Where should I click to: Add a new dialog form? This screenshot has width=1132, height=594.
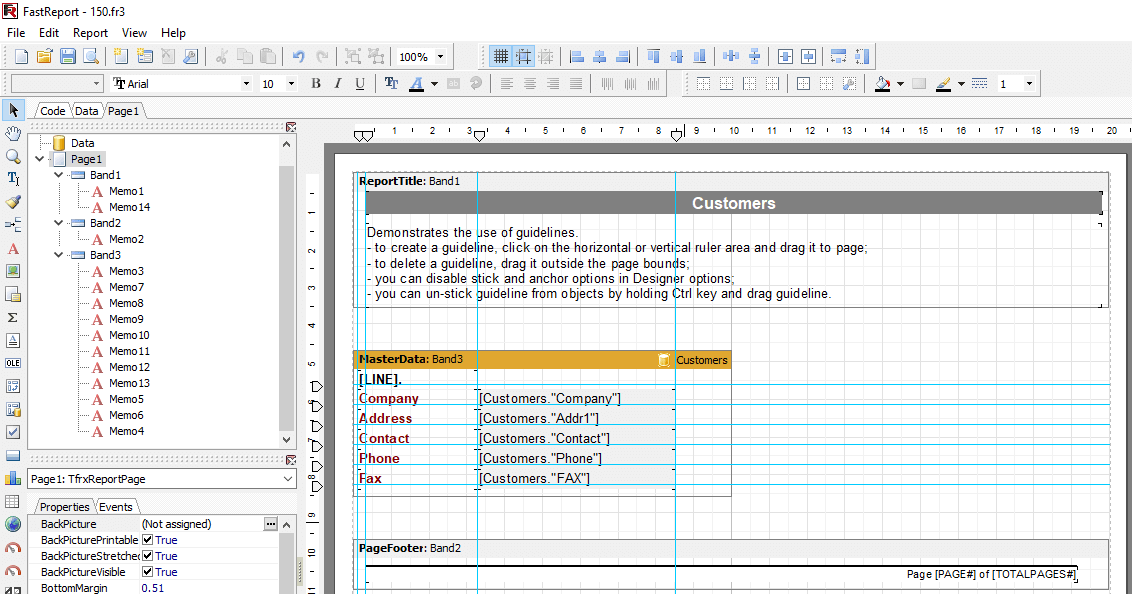pyautogui.click(x=144, y=56)
